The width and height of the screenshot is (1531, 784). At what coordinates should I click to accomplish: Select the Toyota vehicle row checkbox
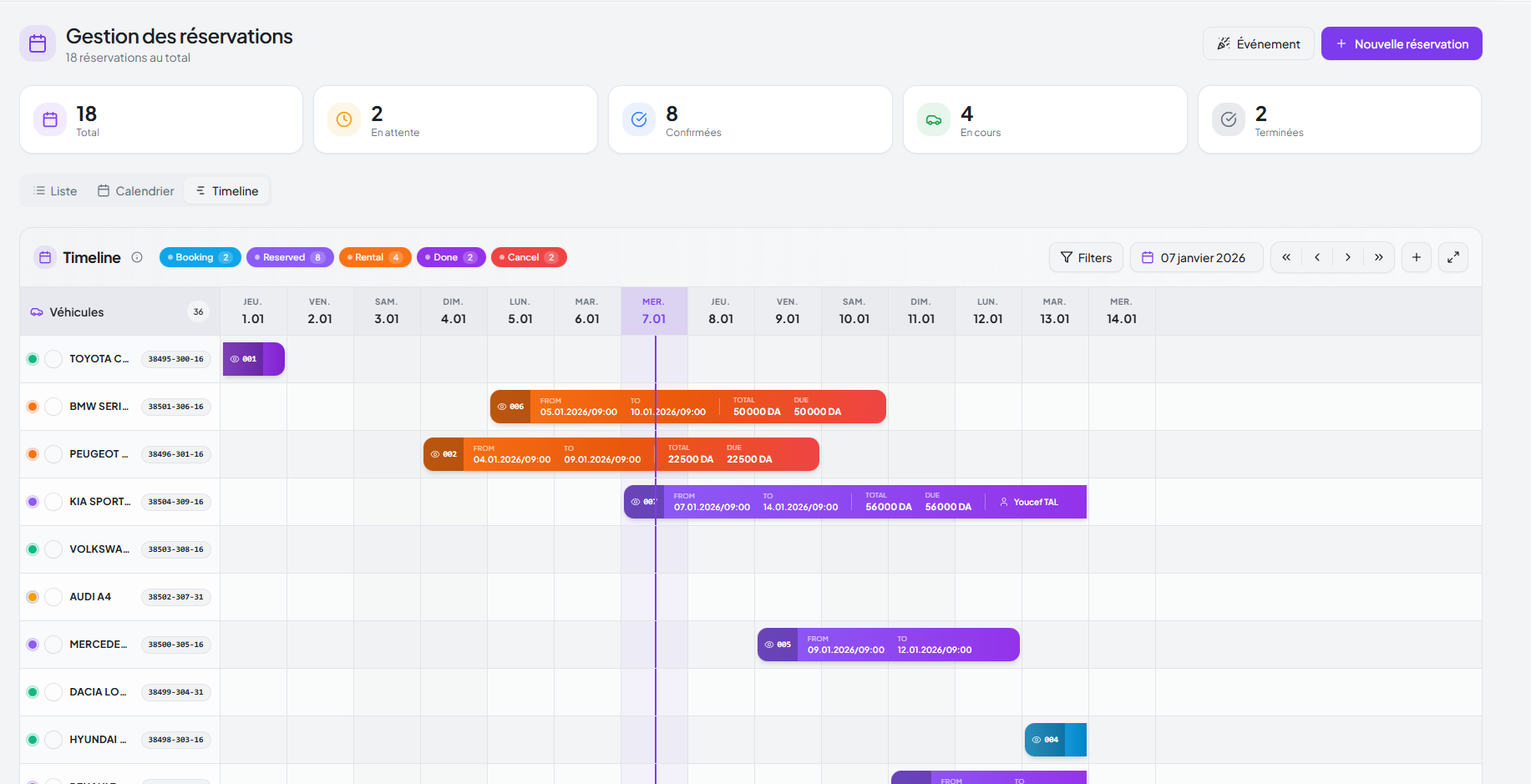click(53, 359)
